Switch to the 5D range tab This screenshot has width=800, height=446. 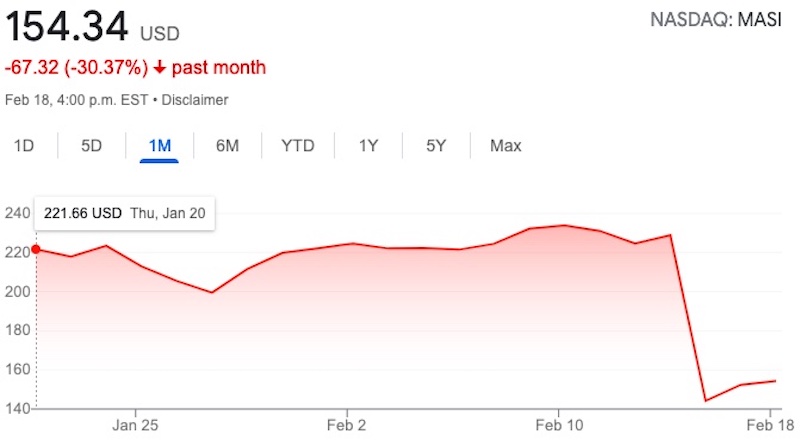pos(92,146)
